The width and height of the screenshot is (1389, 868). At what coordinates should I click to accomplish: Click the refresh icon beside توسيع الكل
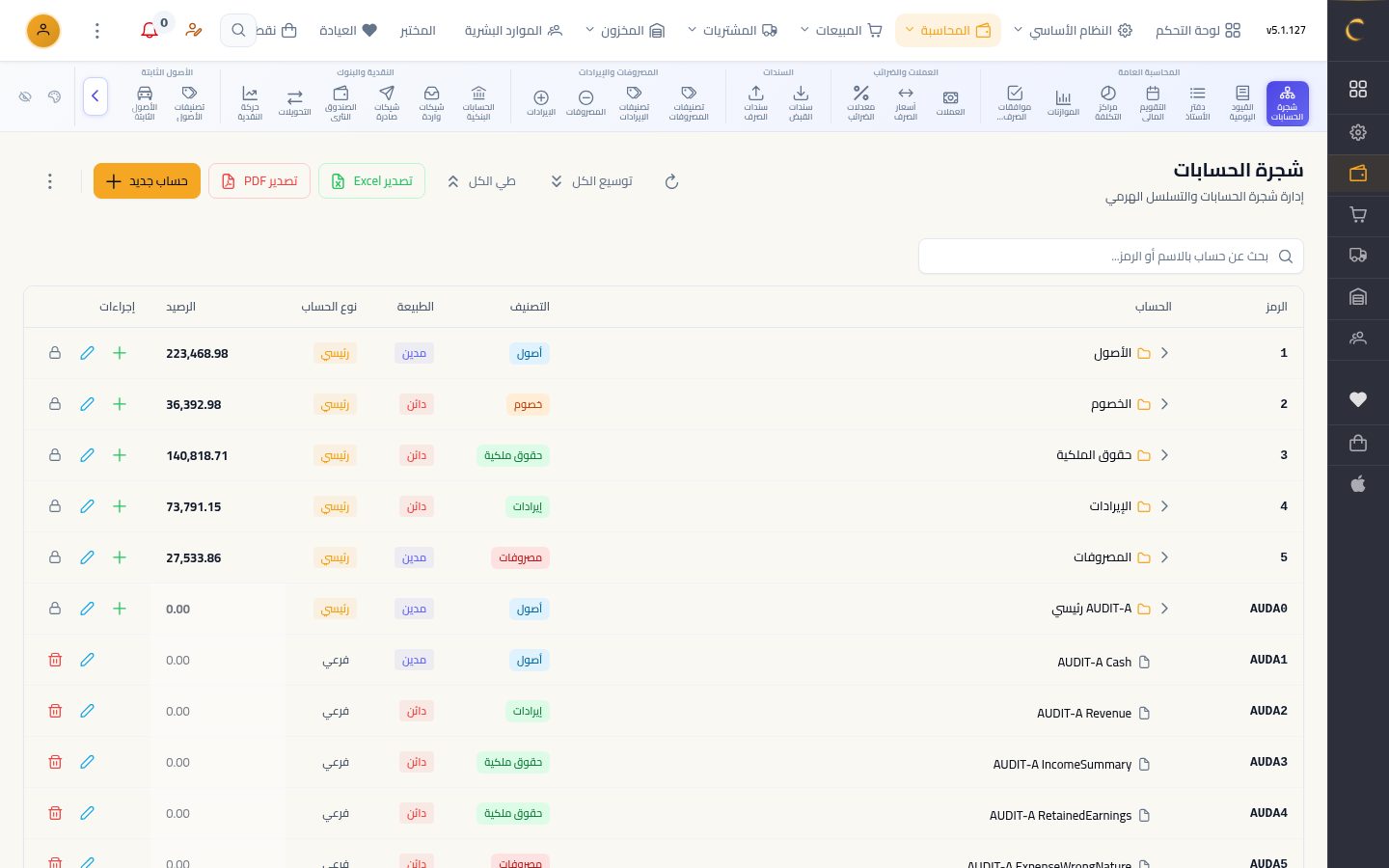pyautogui.click(x=672, y=181)
